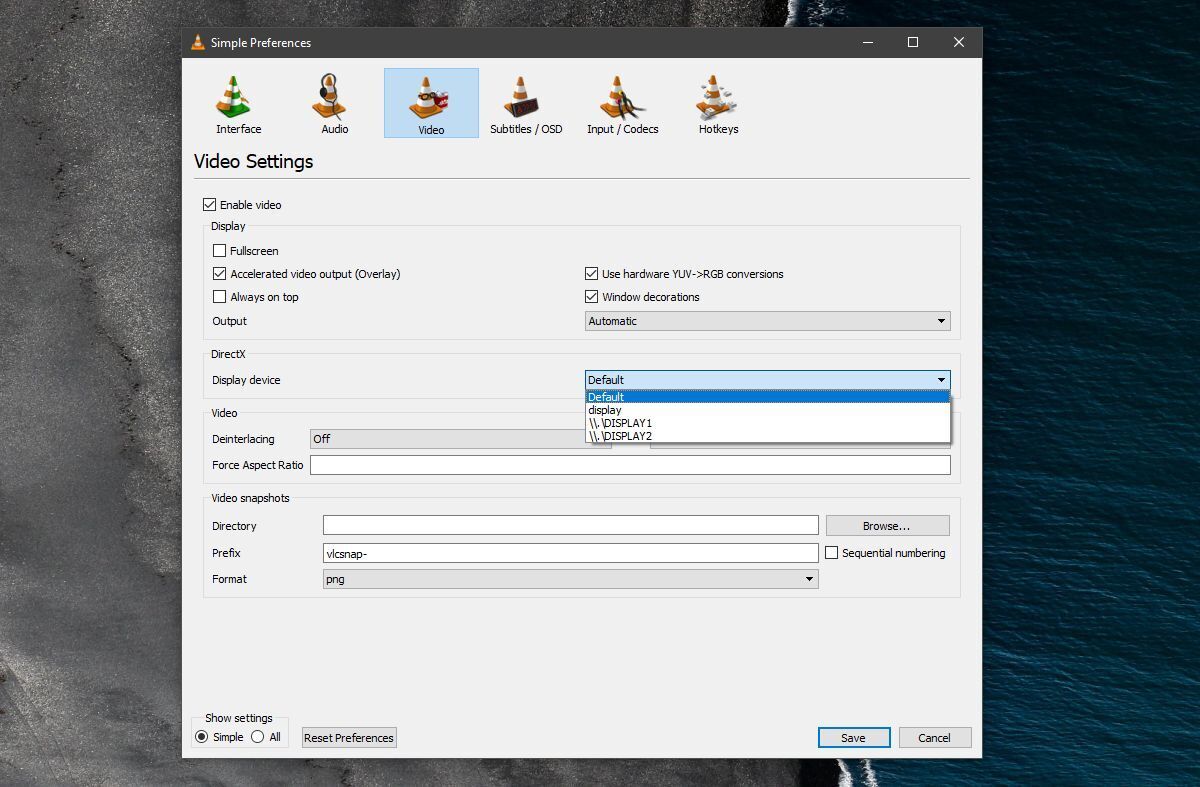Select the Input / Codecs icon
The width and height of the screenshot is (1200, 787).
[x=621, y=102]
